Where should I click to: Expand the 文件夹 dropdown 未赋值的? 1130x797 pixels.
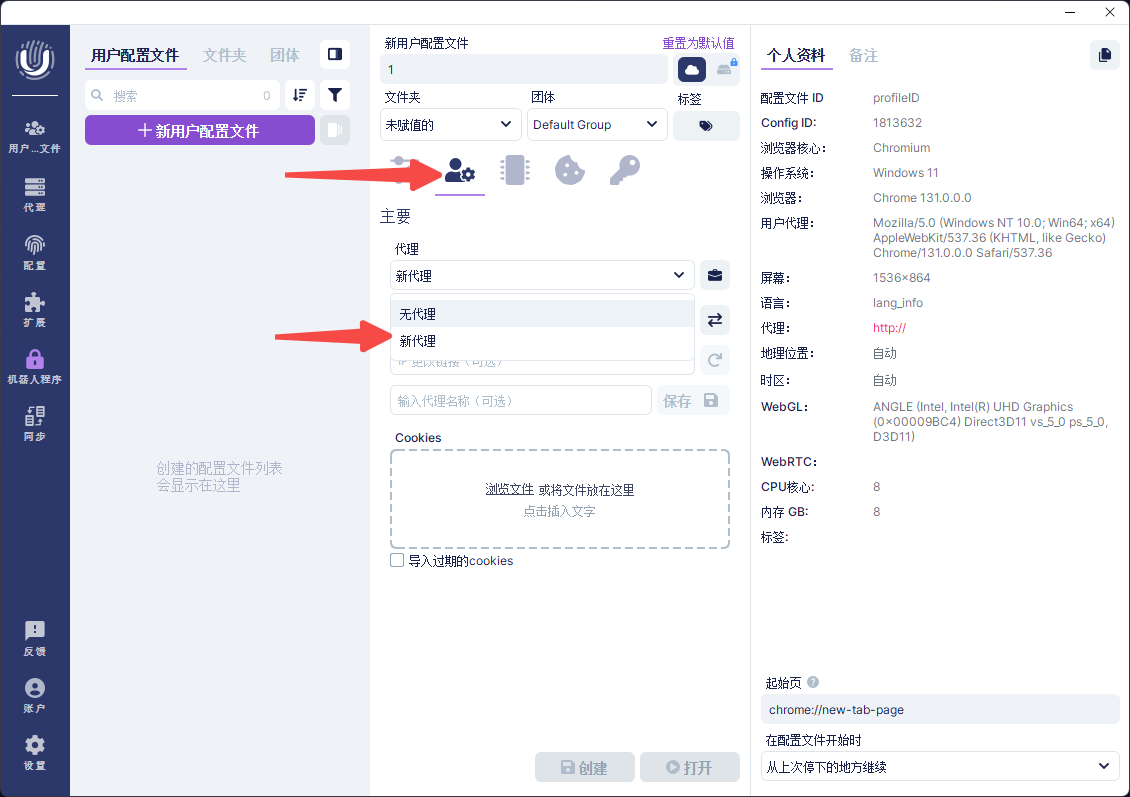coord(451,125)
